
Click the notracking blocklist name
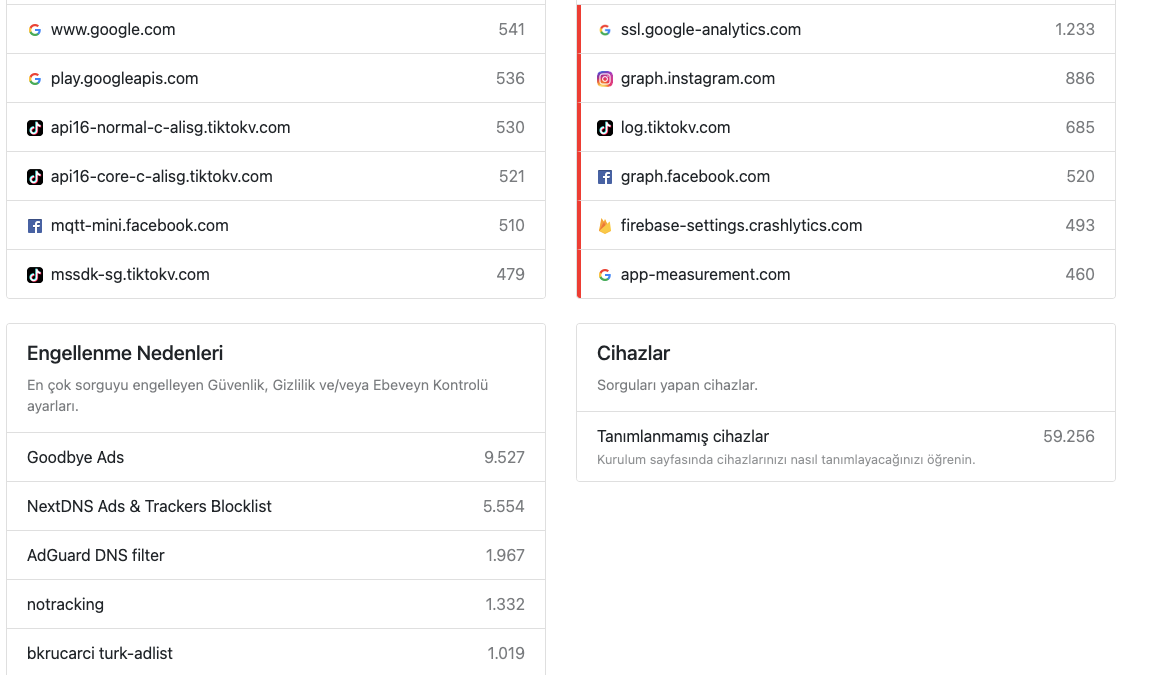[x=65, y=605]
